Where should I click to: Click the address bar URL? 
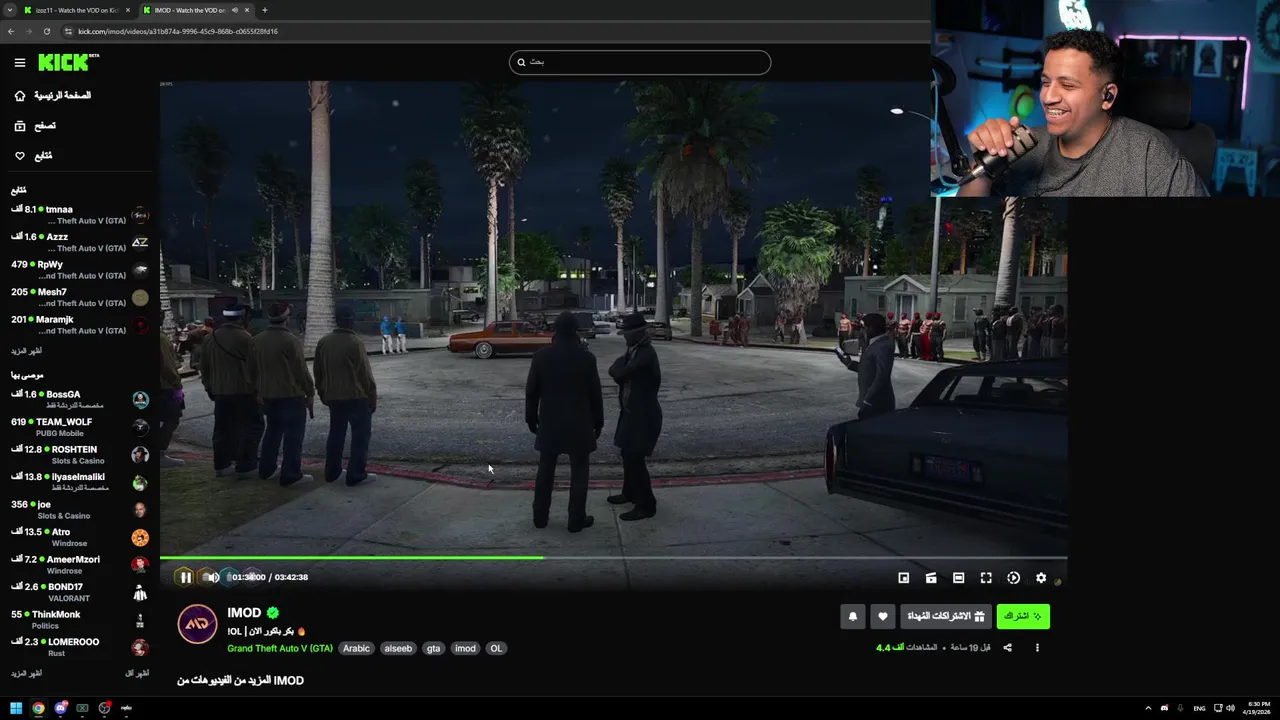click(178, 31)
